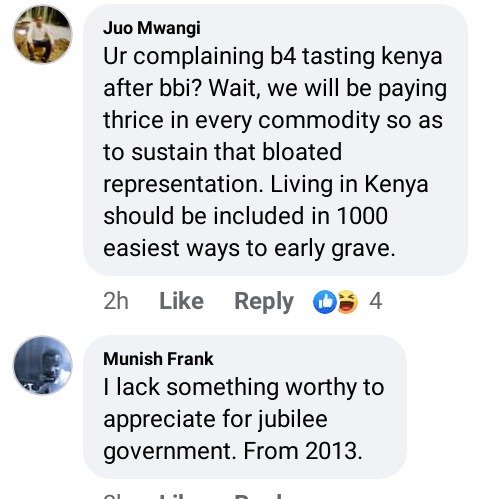Click the line 'representation. Living in Kenya'
This screenshot has height=499, width=480.
pos(265,184)
